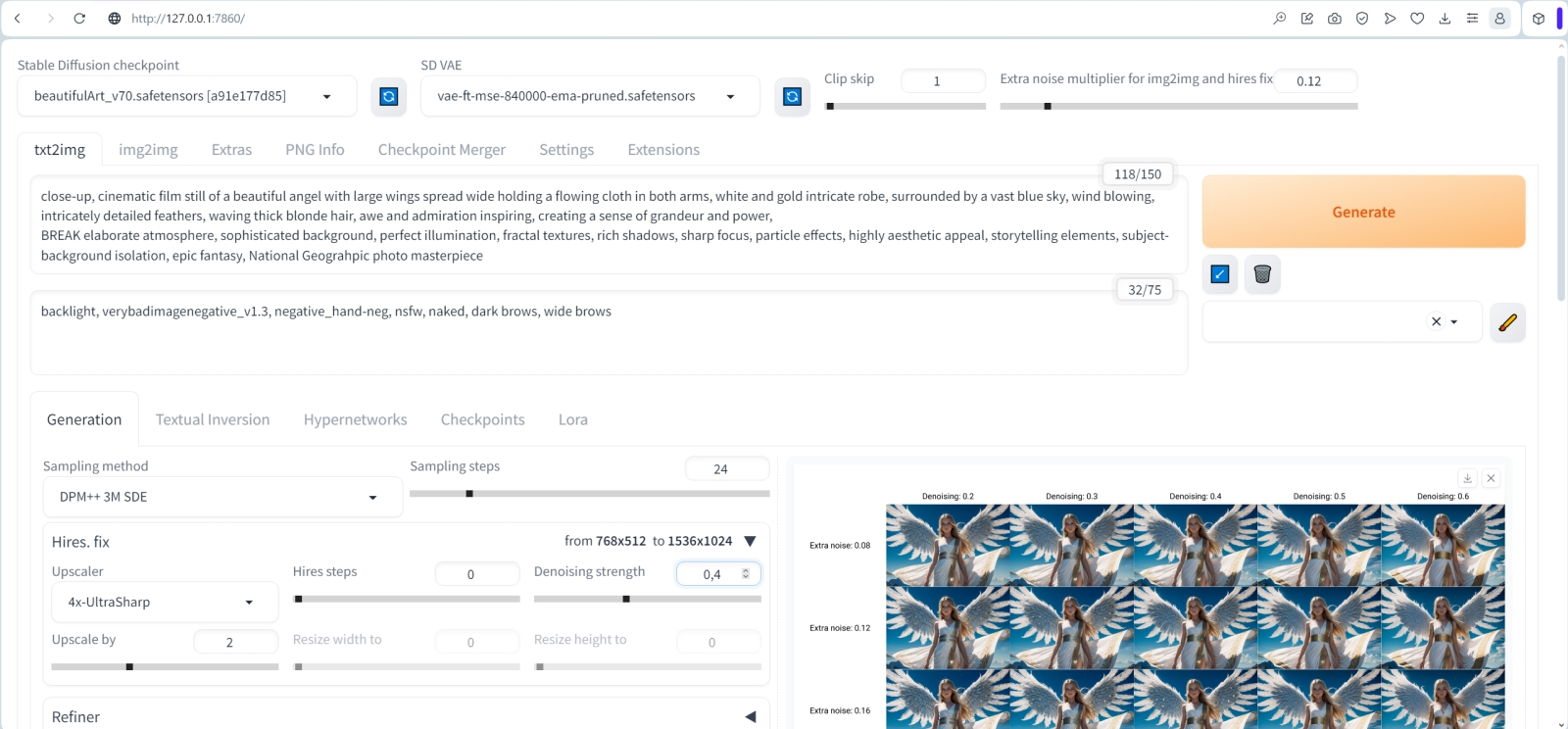This screenshot has width=1568, height=729.
Task: Click the browser address bar URL
Action: tap(188, 19)
